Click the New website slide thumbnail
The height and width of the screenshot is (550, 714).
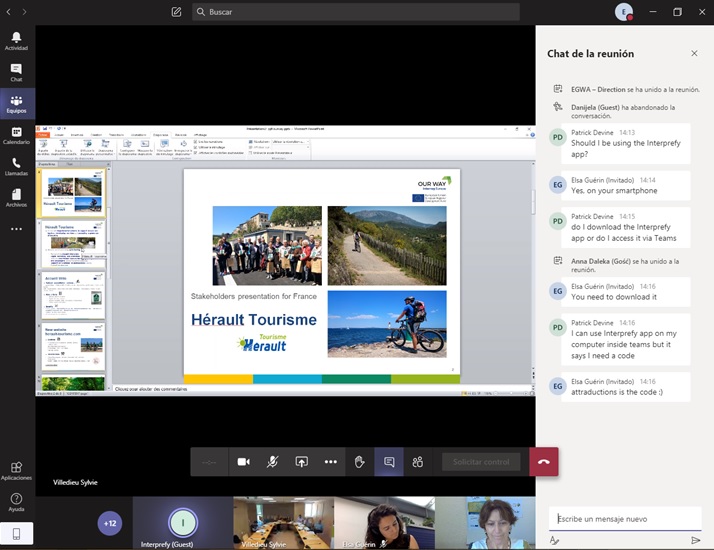(73, 347)
